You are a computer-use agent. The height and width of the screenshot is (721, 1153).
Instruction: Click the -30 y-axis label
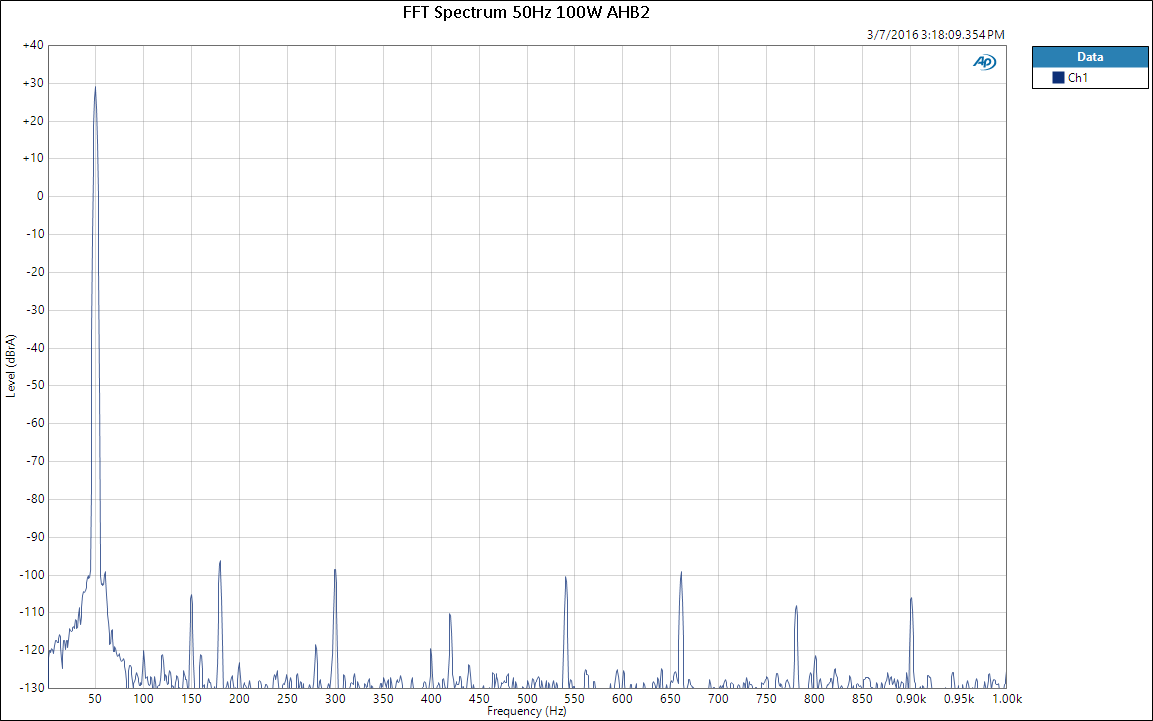pyautogui.click(x=35, y=309)
